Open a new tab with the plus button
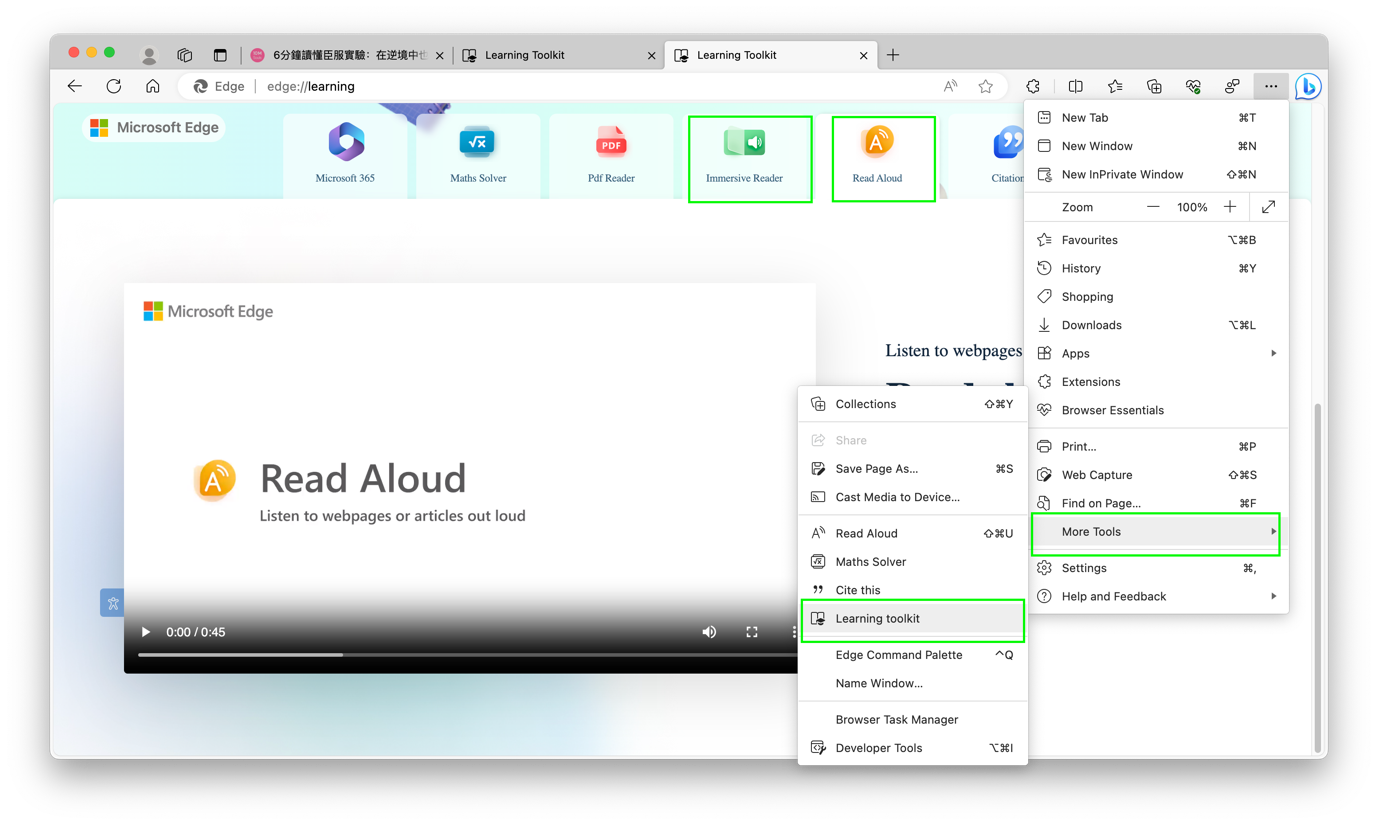This screenshot has width=1378, height=825. tap(893, 55)
